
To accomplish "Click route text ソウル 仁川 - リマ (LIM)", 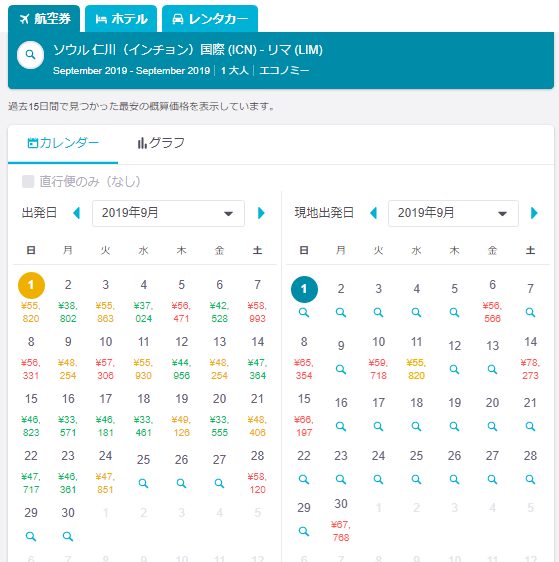I will point(188,49).
